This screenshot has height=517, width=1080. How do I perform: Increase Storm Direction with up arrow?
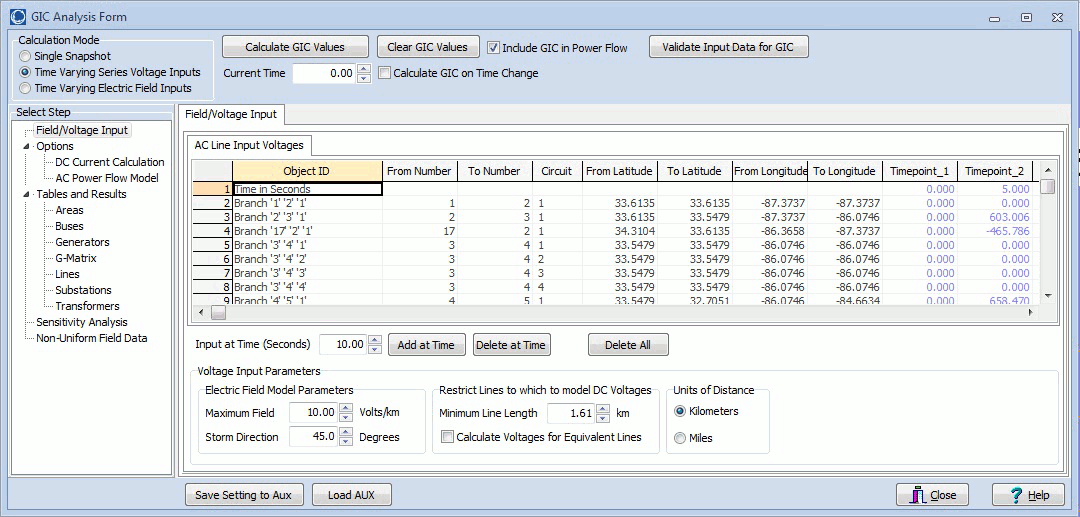pyautogui.click(x=346, y=432)
